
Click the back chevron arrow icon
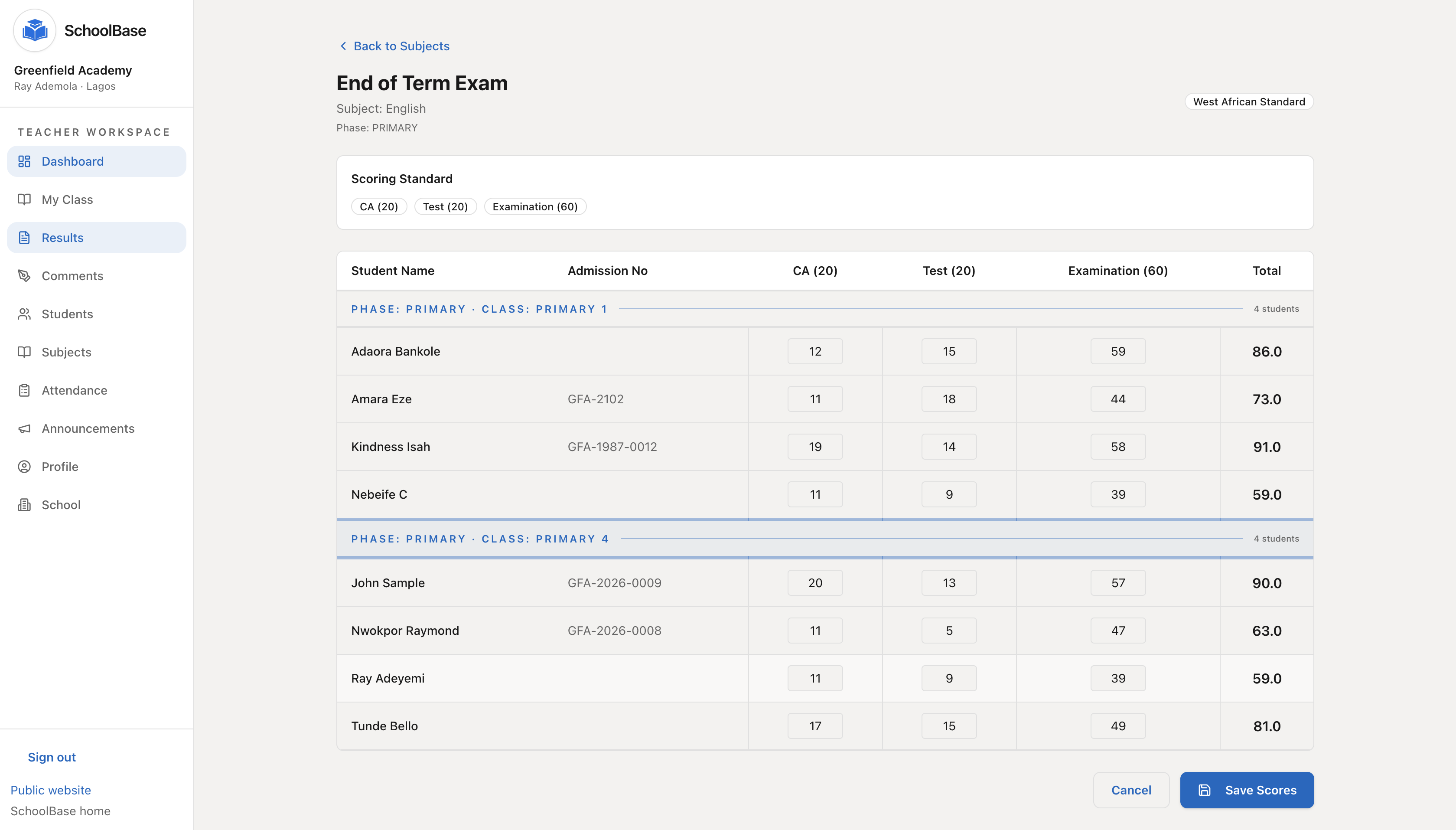coord(343,46)
